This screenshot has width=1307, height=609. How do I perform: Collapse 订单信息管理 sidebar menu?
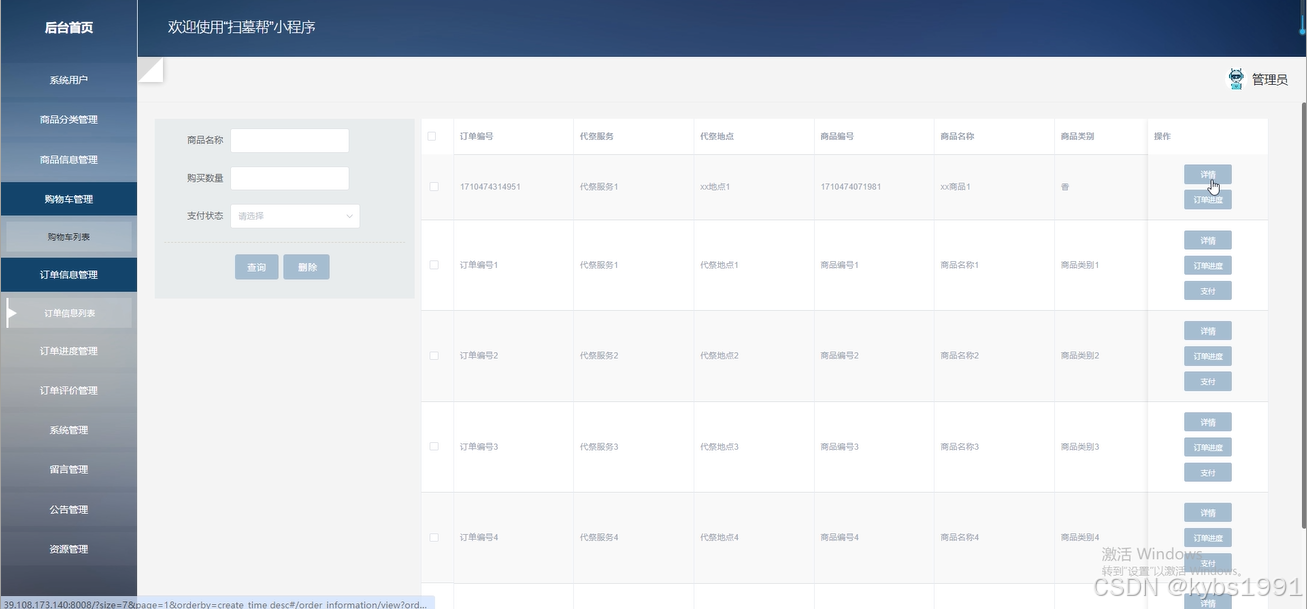pos(69,275)
